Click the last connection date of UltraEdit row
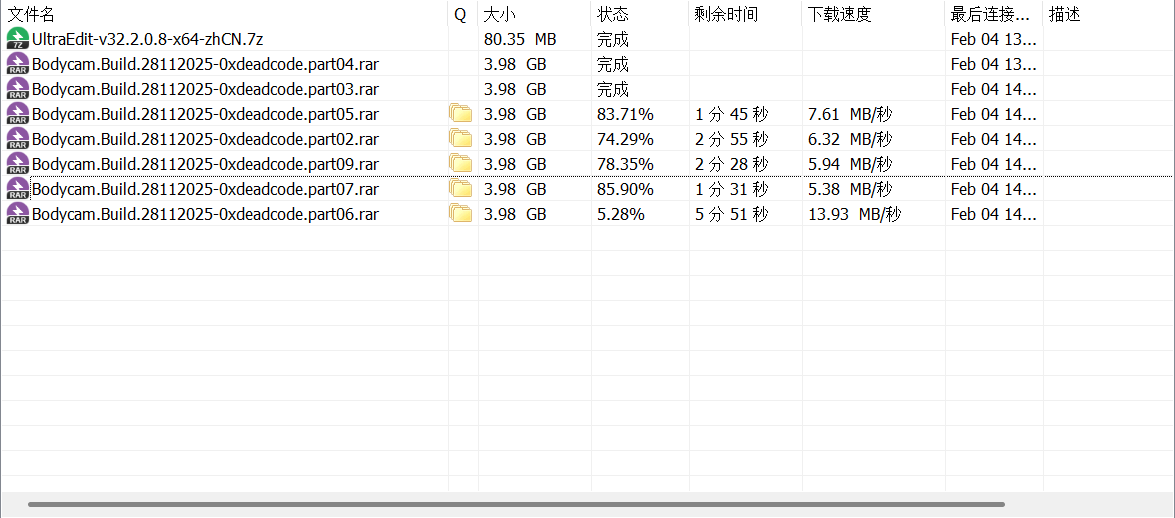This screenshot has height=518, width=1175. pyautogui.click(x=994, y=39)
